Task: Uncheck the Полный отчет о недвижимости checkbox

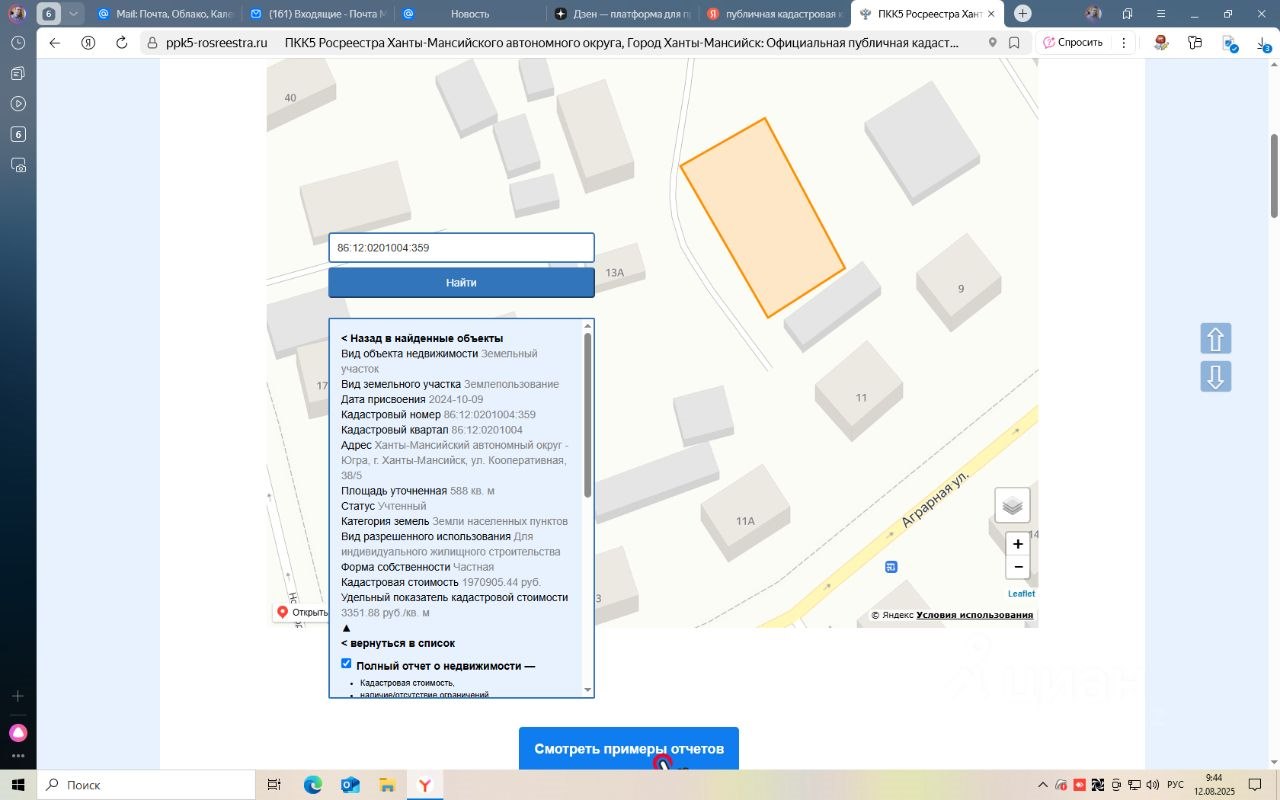Action: point(346,663)
